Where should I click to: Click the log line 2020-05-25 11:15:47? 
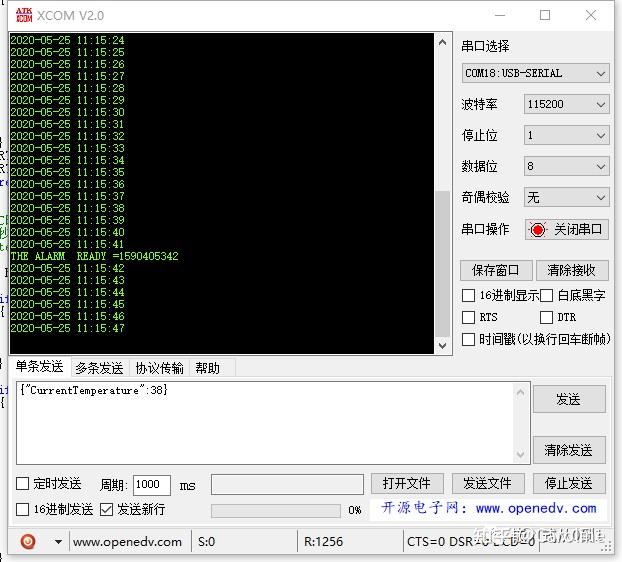(67, 328)
